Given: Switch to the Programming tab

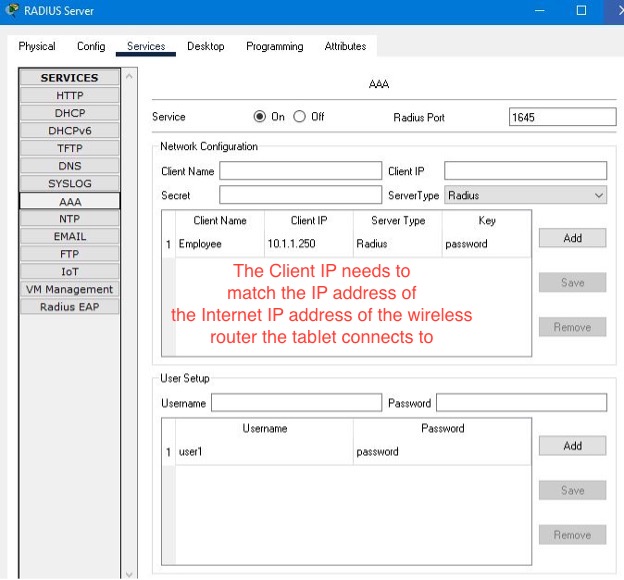Looking at the screenshot, I should [x=275, y=47].
